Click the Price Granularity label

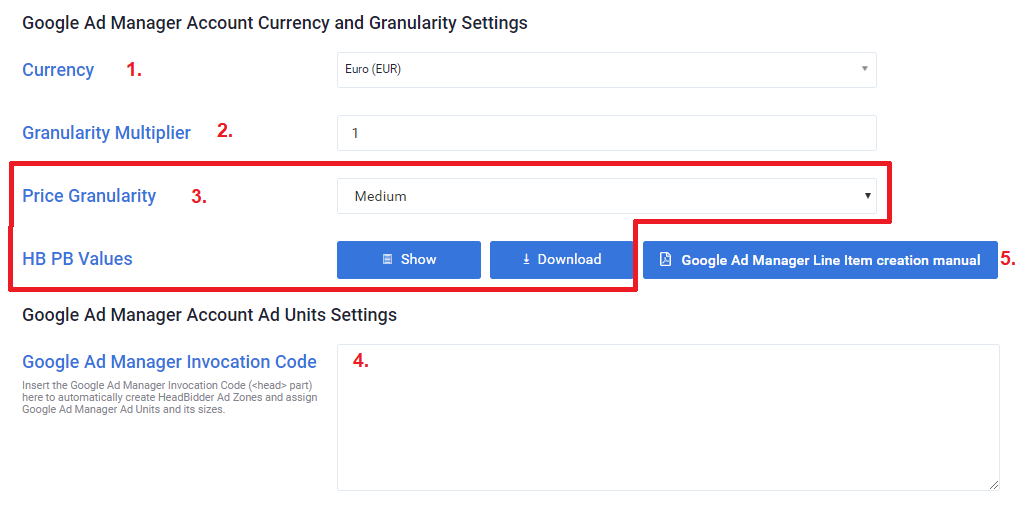point(89,196)
